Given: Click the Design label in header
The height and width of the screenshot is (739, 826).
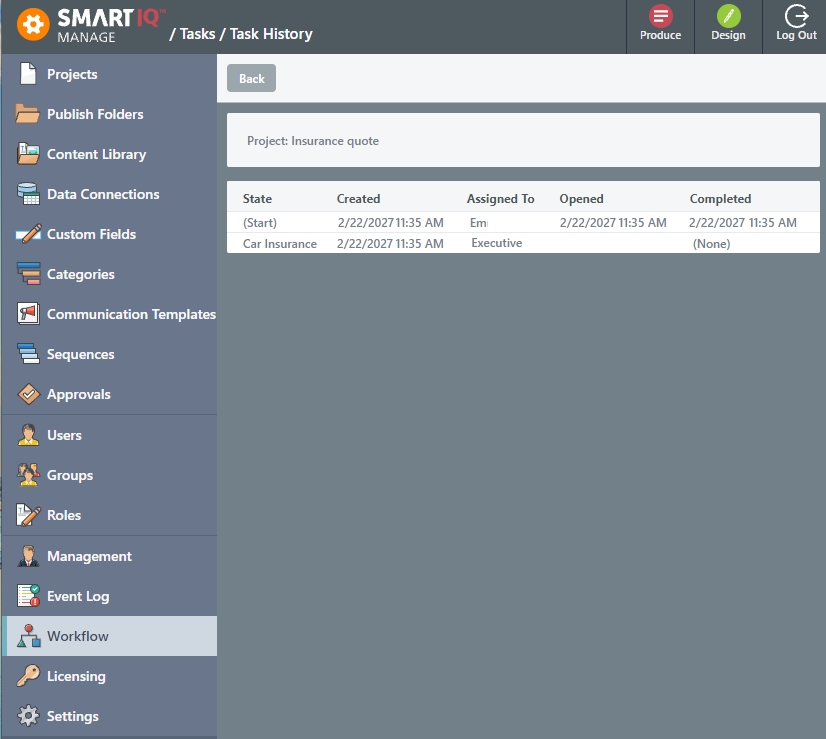Looking at the screenshot, I should pos(729,35).
